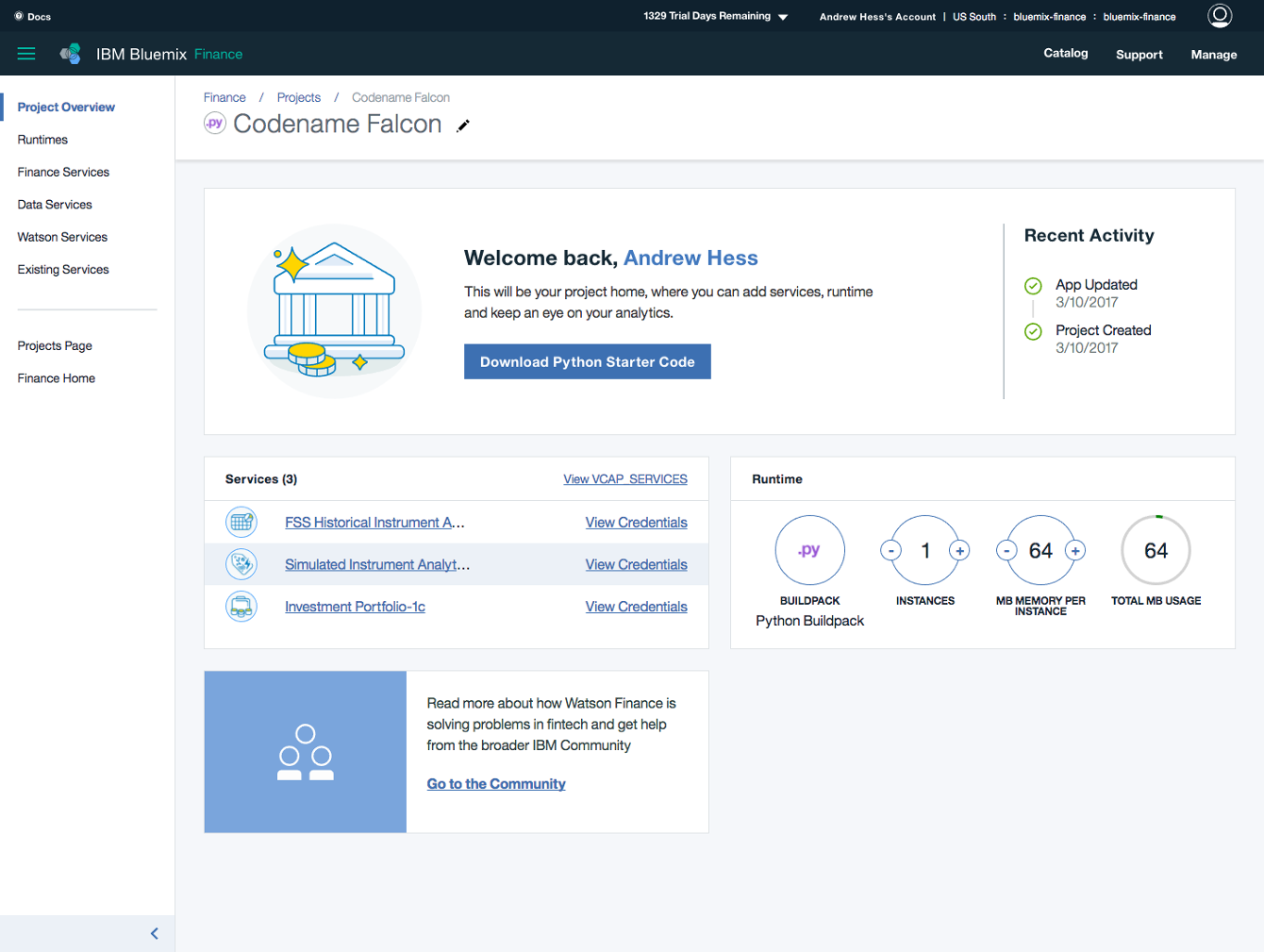This screenshot has width=1264, height=952.
Task: Open View VCAP_SERVICES
Action: 624,478
